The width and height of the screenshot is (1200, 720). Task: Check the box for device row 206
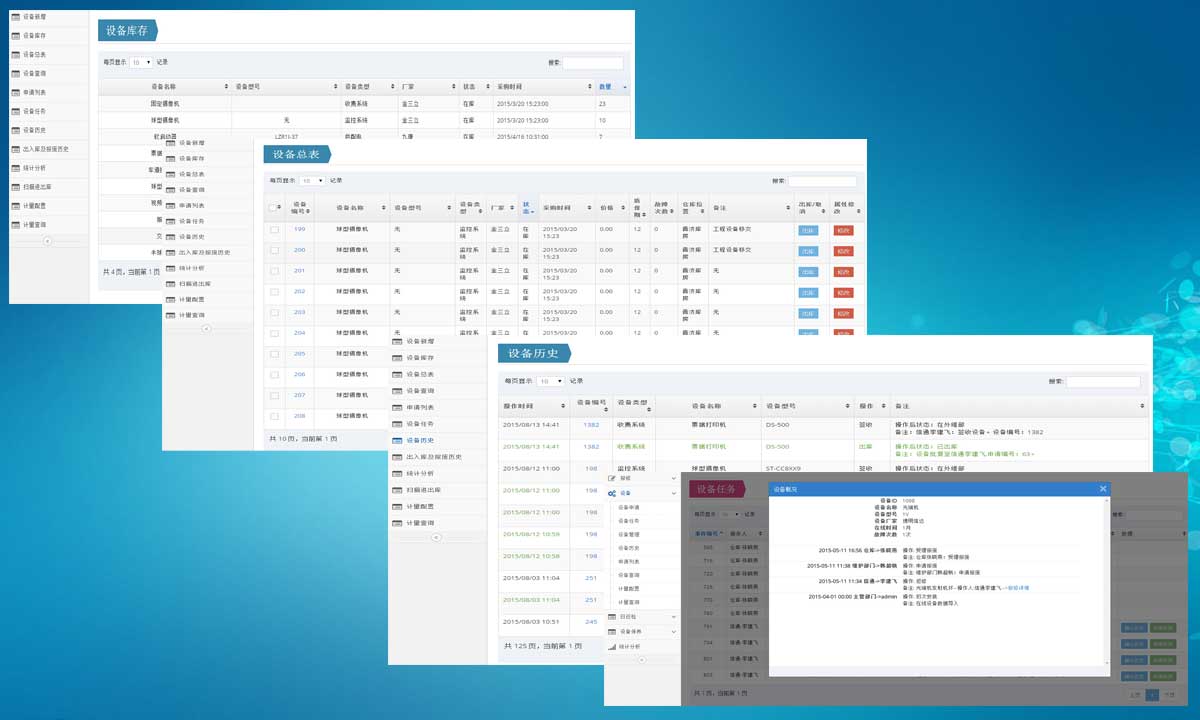274,375
